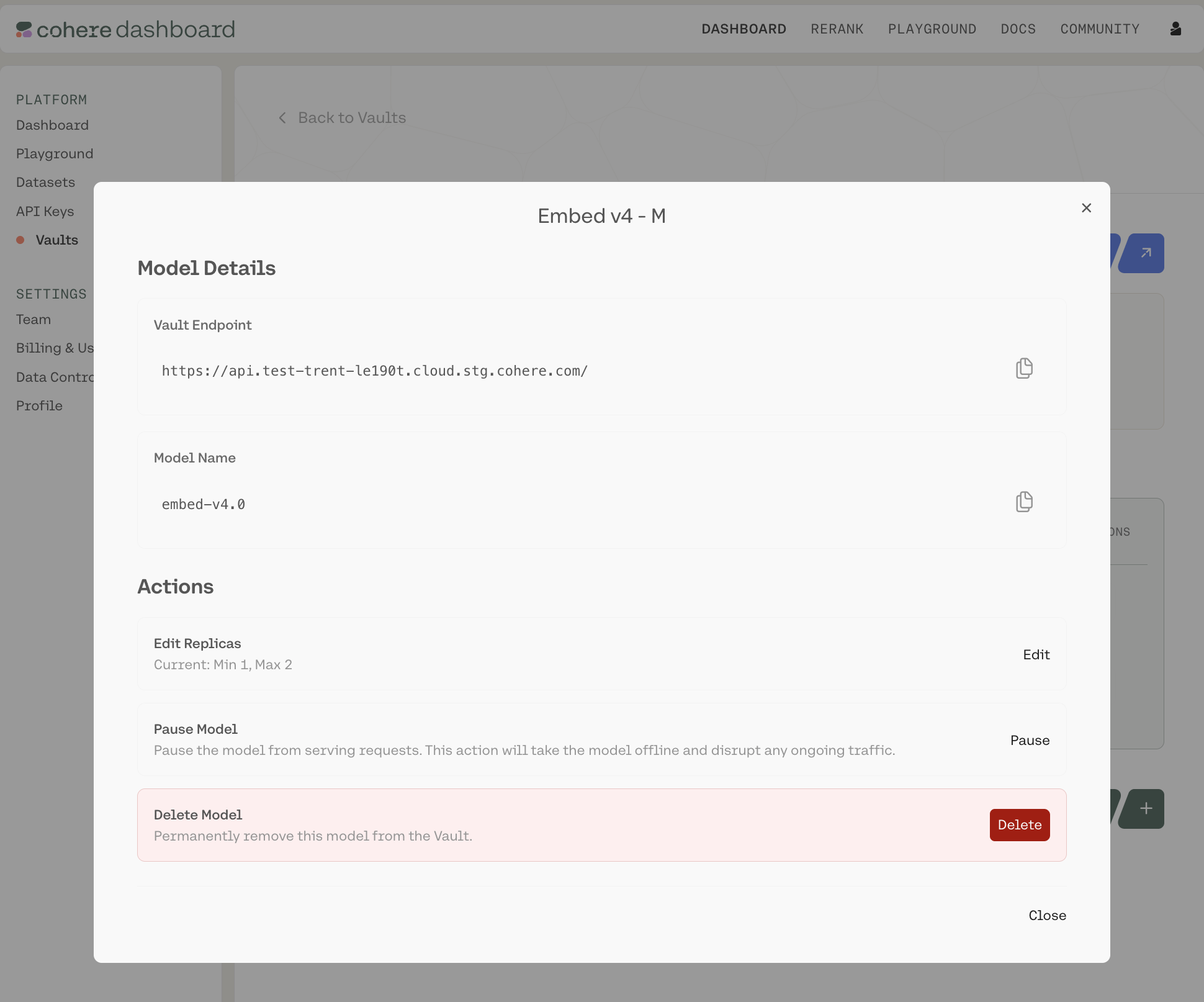Open API Keys in the sidebar
The width and height of the screenshot is (1204, 1002).
45,212
